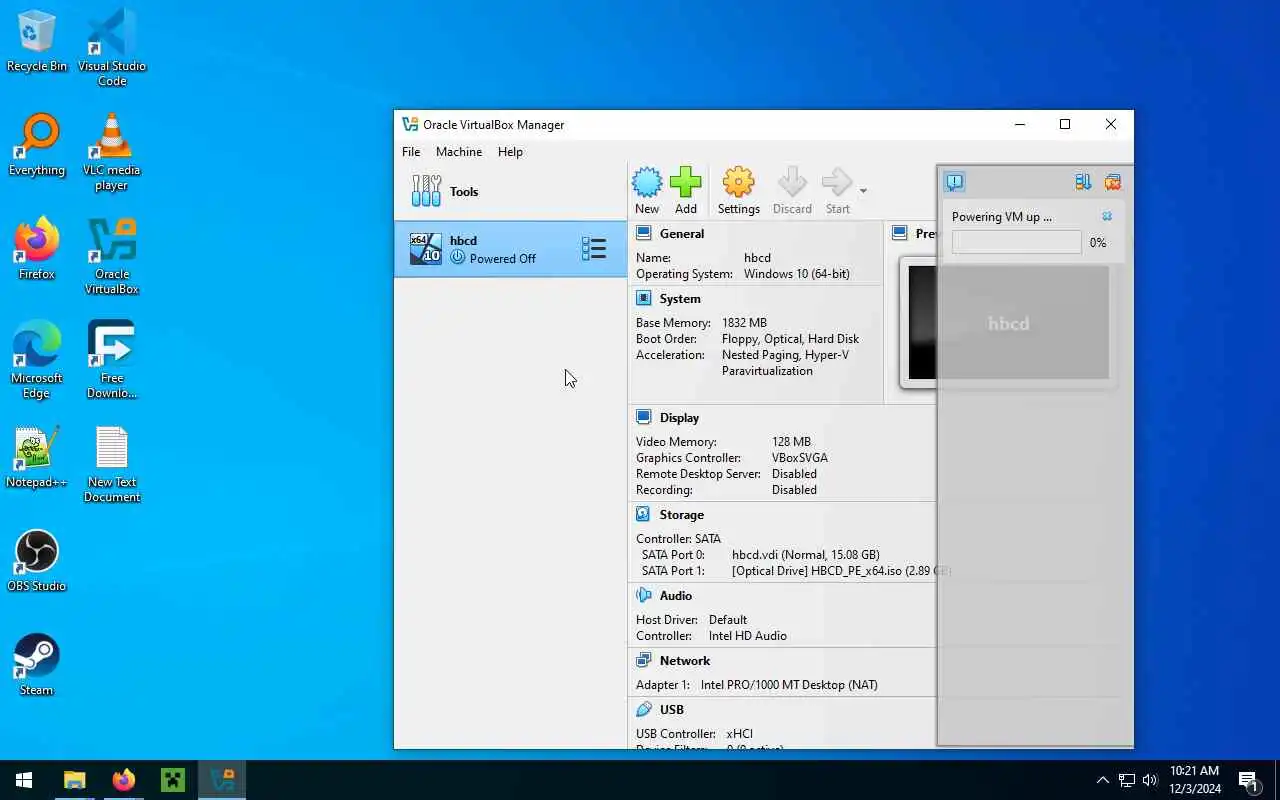Click the General section header
This screenshot has height=800, width=1280.
[682, 234]
